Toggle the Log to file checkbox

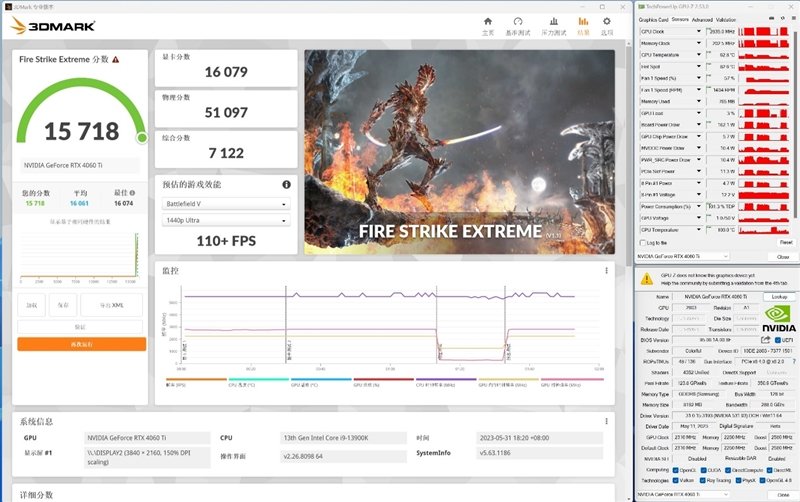(643, 243)
